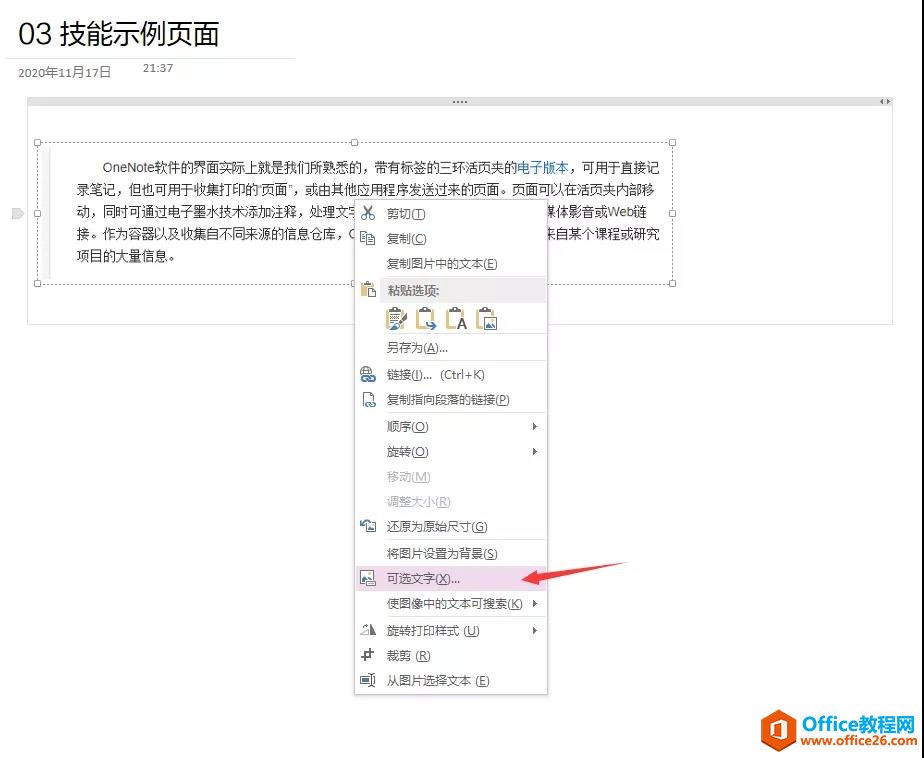The height and width of the screenshot is (758, 924).
Task: Choose 另存为(A)... menu entry
Action: pos(451,348)
